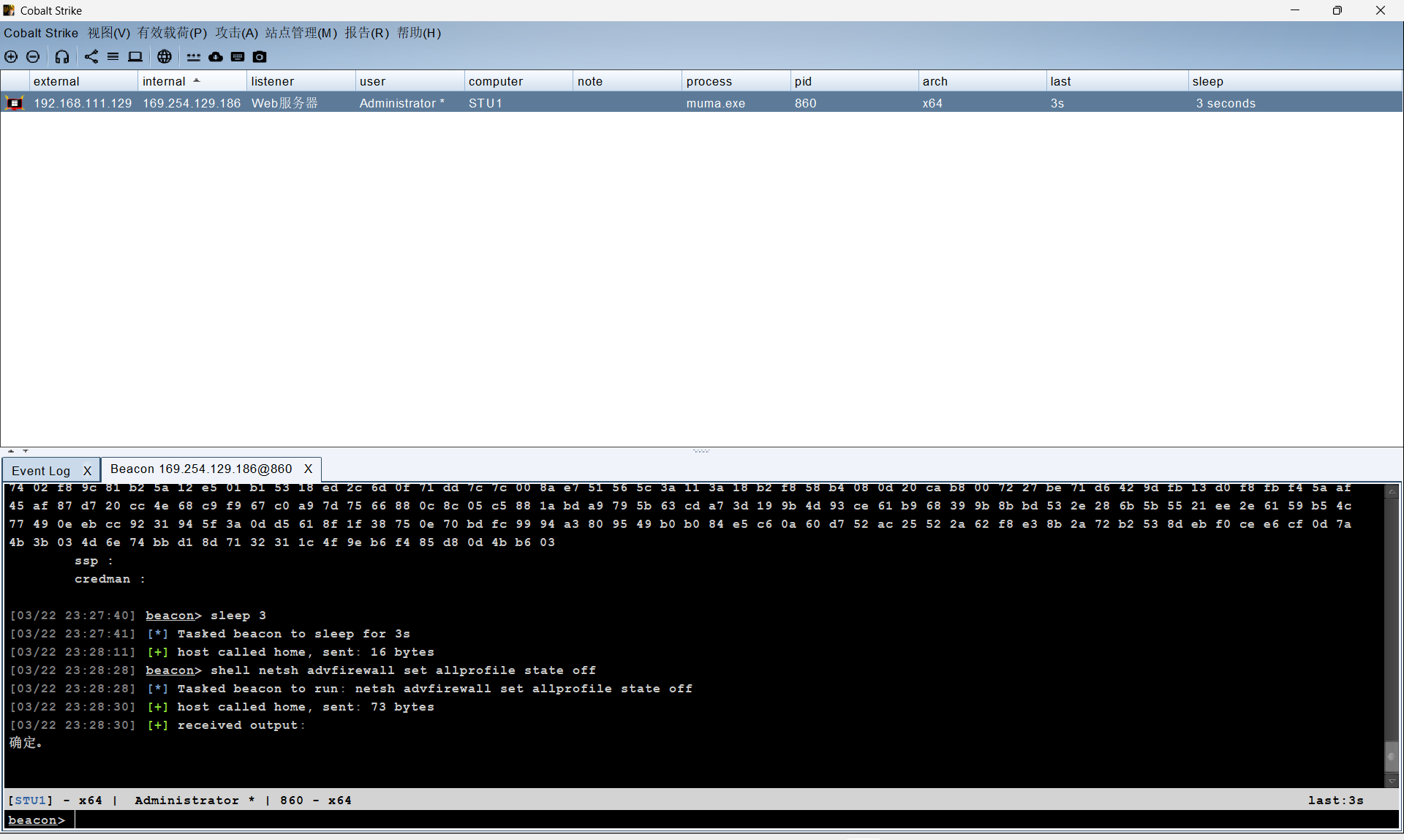Open credentials view via asterisks icon

(x=193, y=57)
